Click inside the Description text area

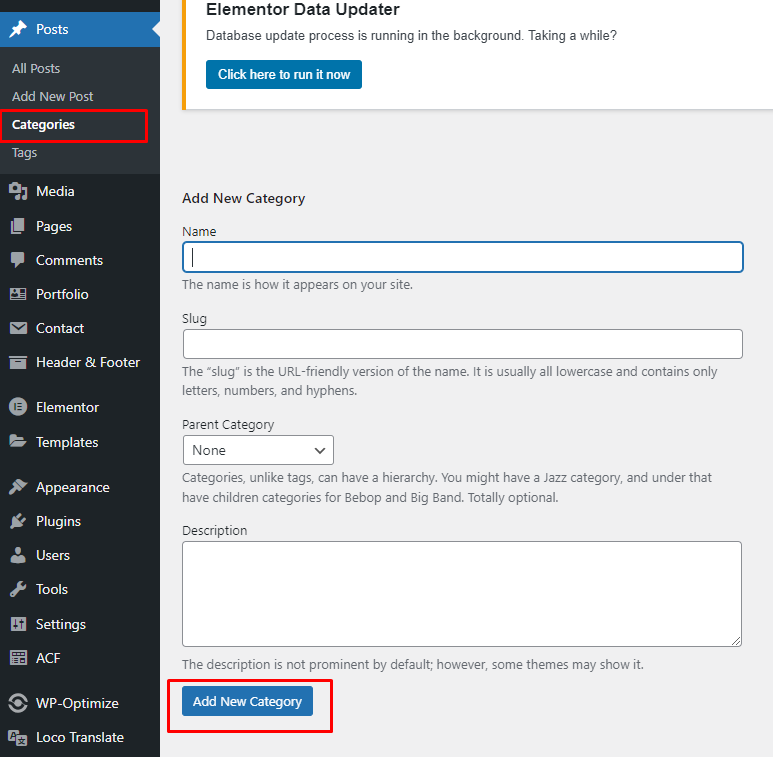click(462, 593)
